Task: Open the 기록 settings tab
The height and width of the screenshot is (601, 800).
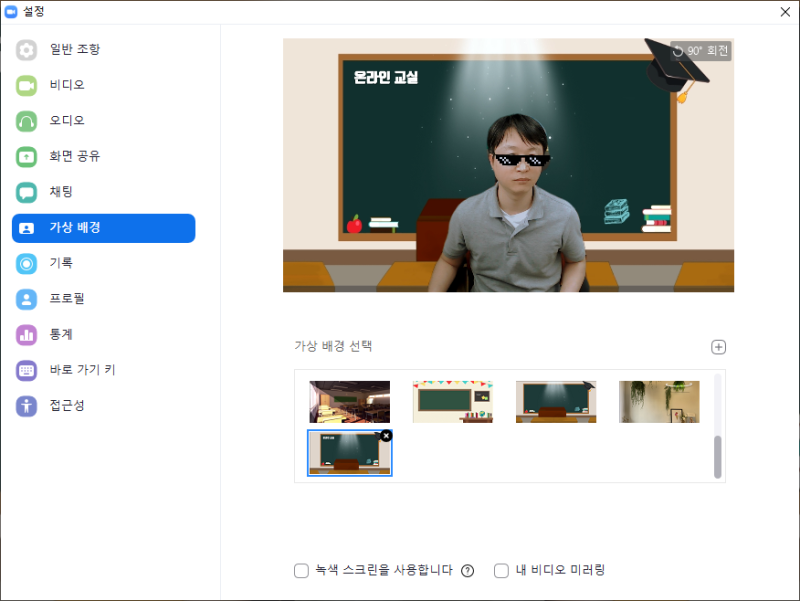Action: [104, 264]
